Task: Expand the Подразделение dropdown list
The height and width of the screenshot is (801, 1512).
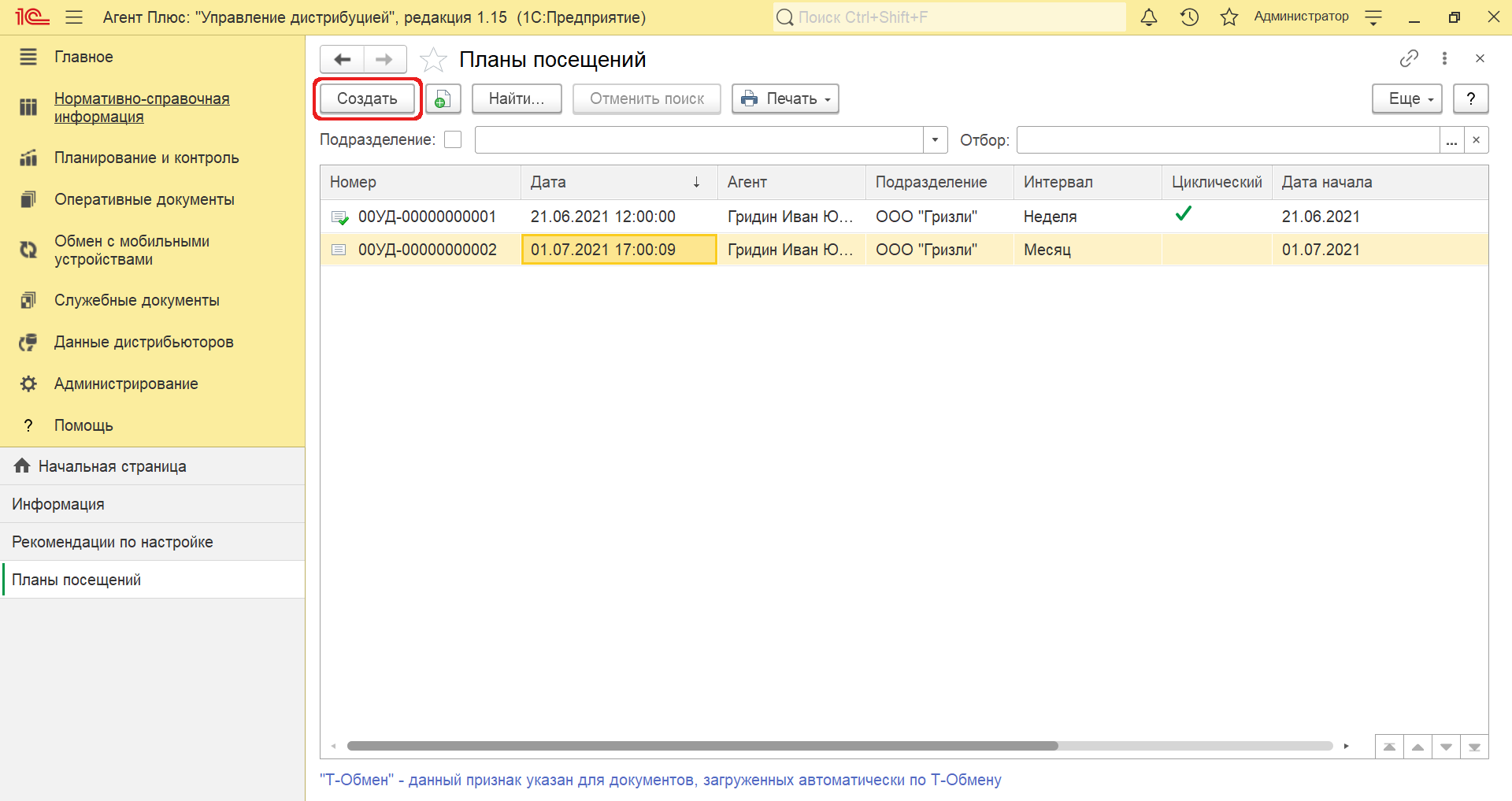Action: (935, 140)
